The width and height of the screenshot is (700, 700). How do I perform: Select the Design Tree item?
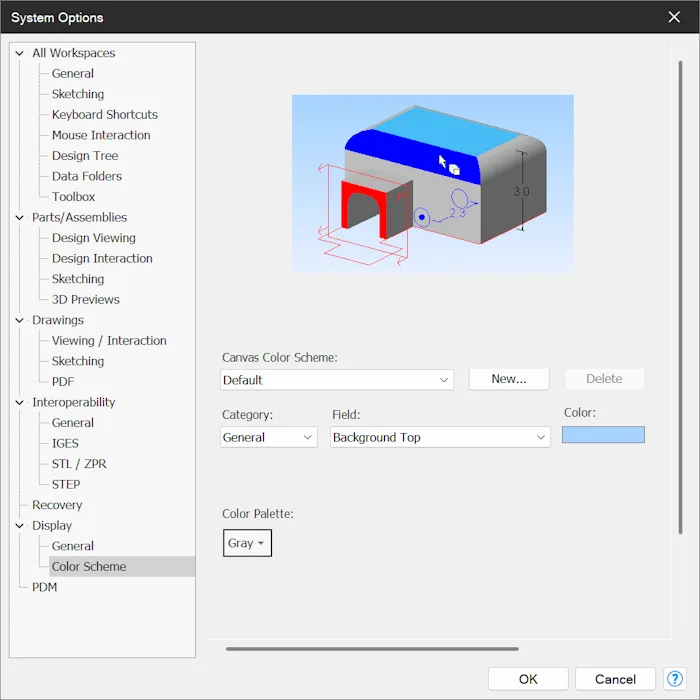85,155
